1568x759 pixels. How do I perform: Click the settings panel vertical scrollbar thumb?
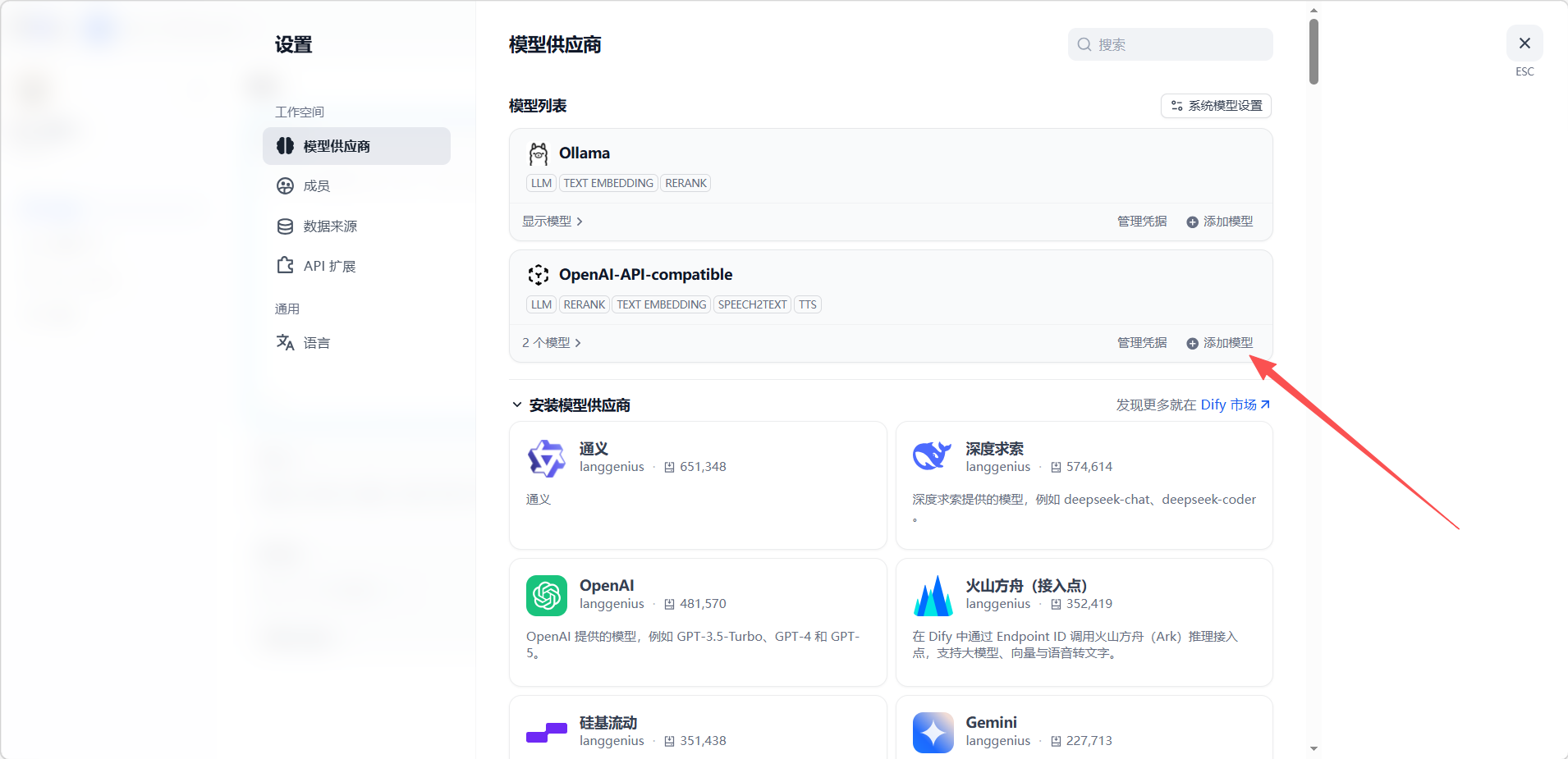[x=1314, y=52]
